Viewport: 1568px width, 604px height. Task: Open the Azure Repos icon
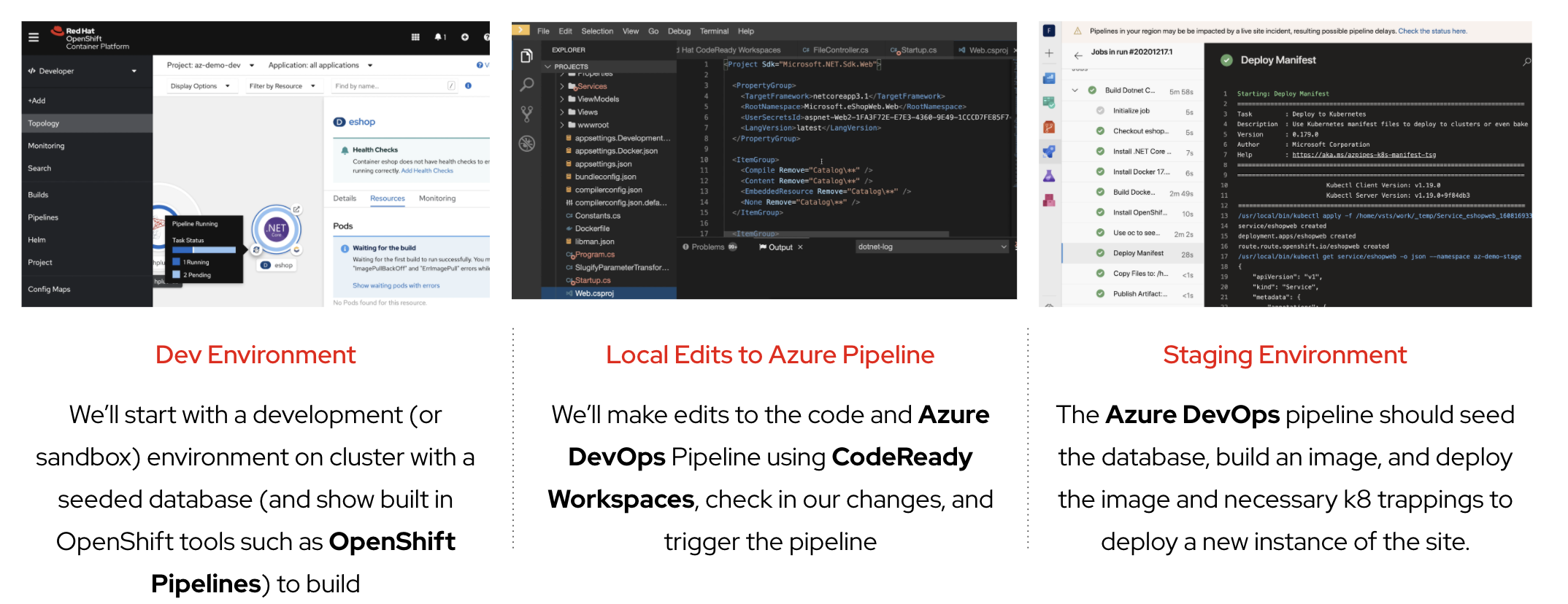(x=1049, y=127)
